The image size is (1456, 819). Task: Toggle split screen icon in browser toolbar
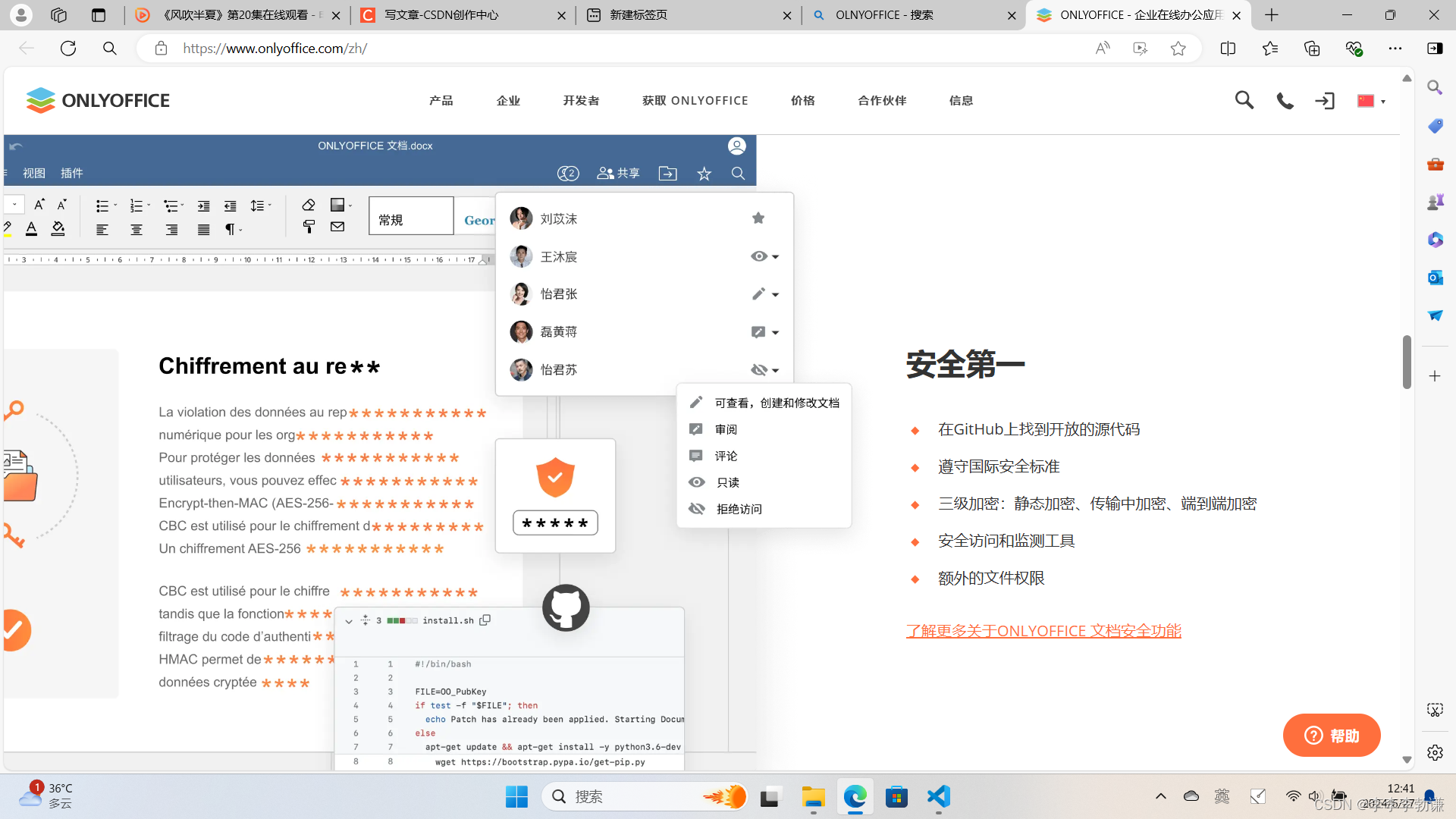[1228, 49]
